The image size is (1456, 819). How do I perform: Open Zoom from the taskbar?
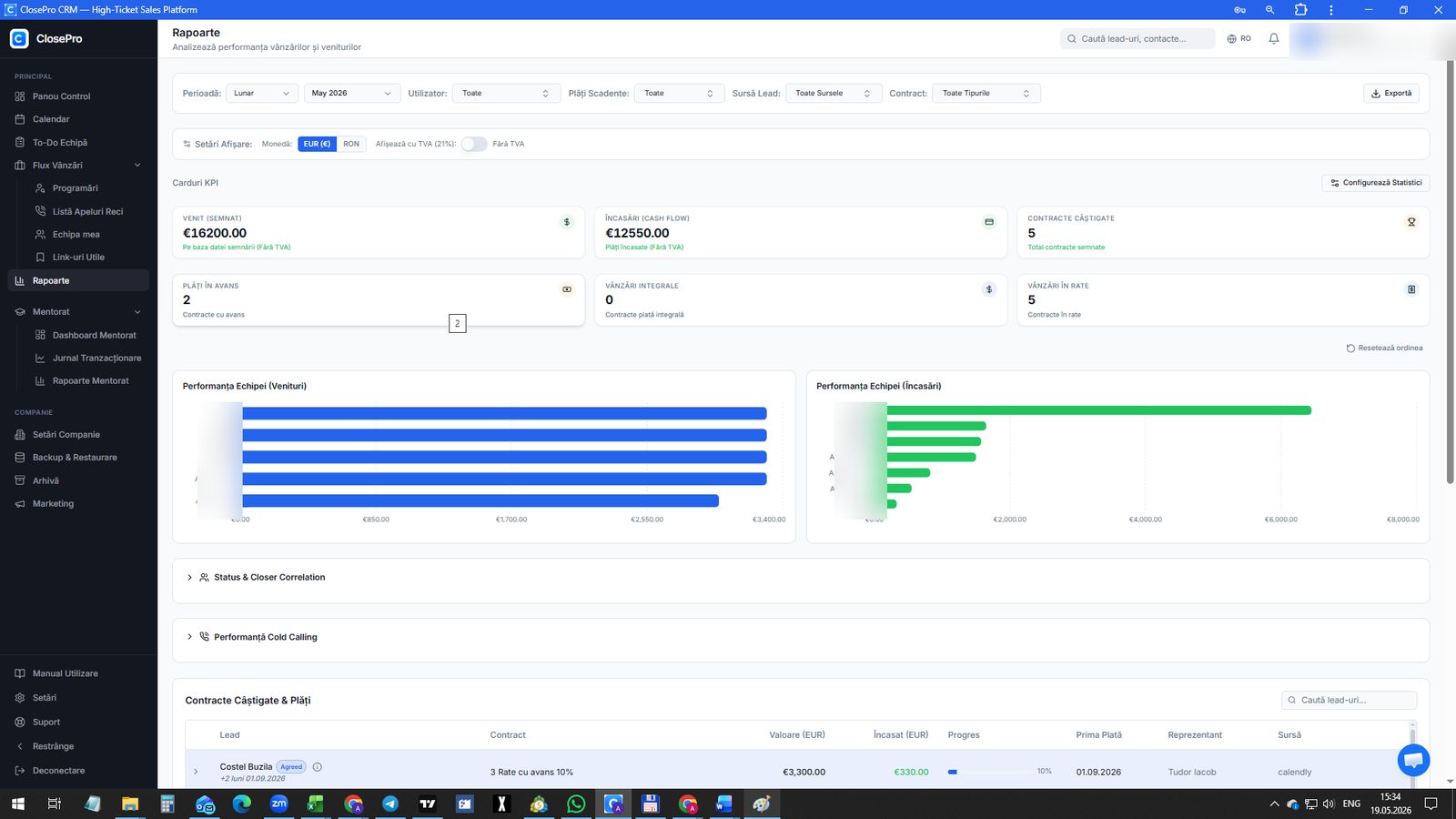[278, 804]
